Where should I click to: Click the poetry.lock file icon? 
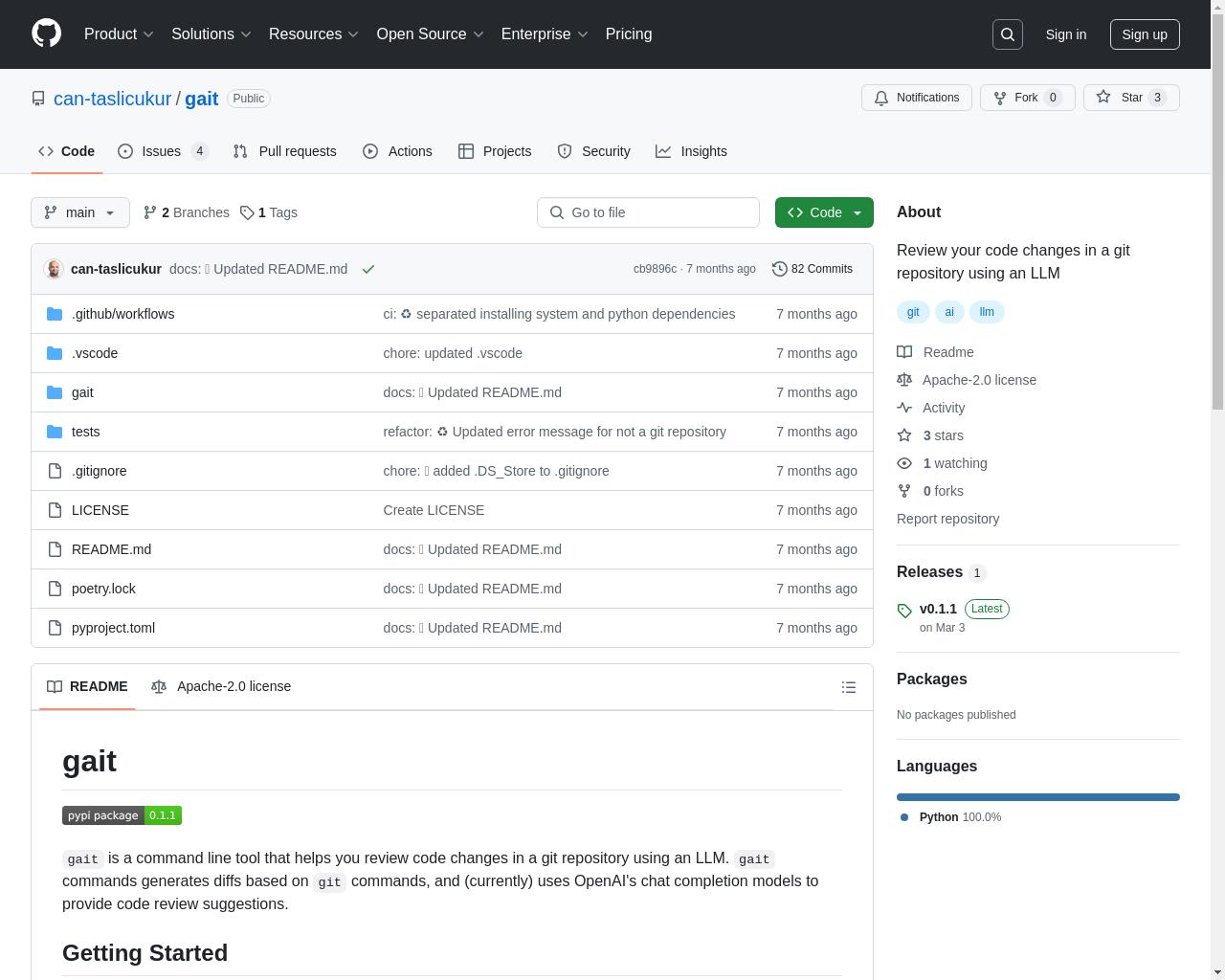[x=55, y=589]
